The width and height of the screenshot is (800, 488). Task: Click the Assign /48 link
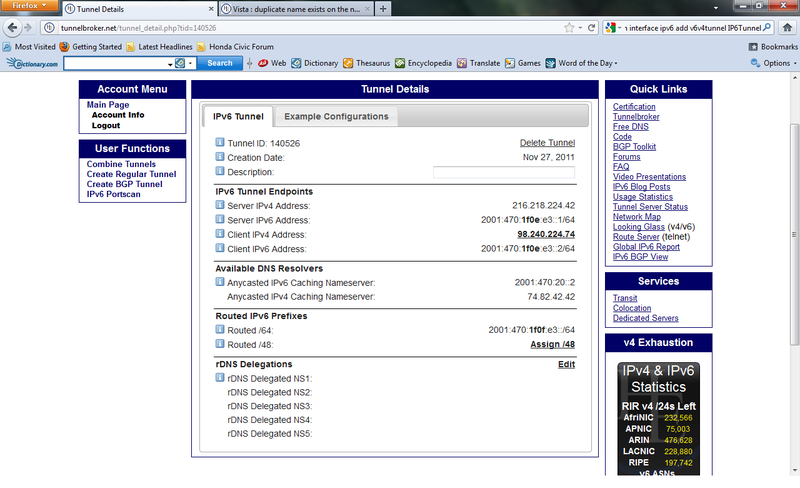(552, 344)
